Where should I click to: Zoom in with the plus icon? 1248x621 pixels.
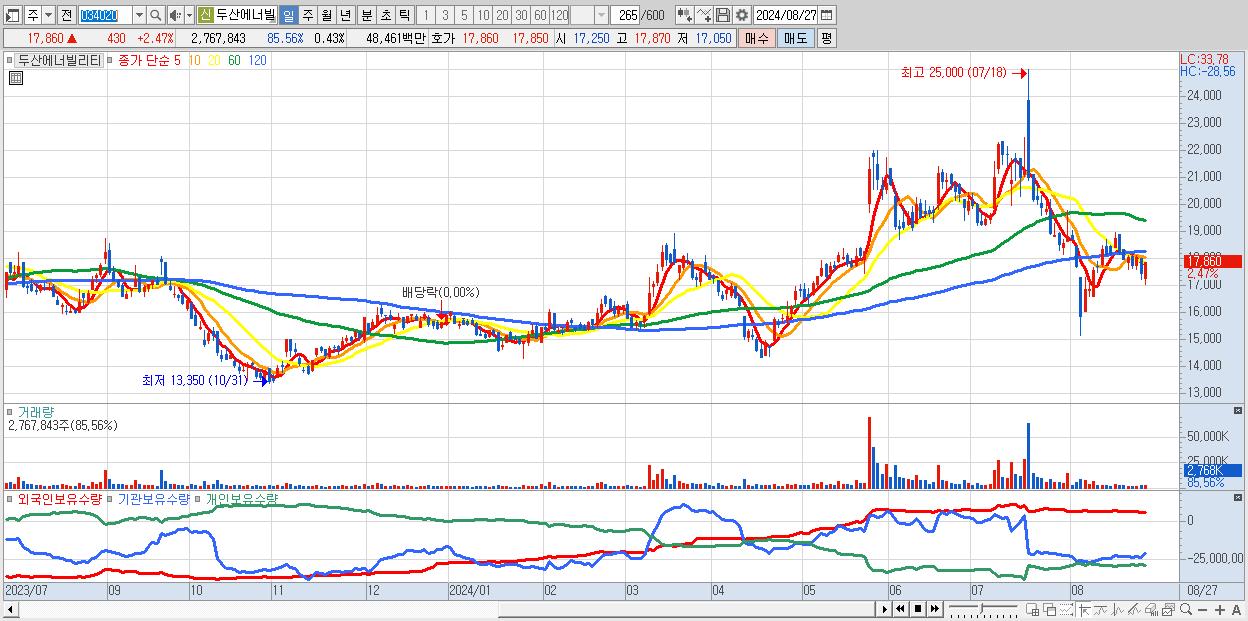point(1220,610)
